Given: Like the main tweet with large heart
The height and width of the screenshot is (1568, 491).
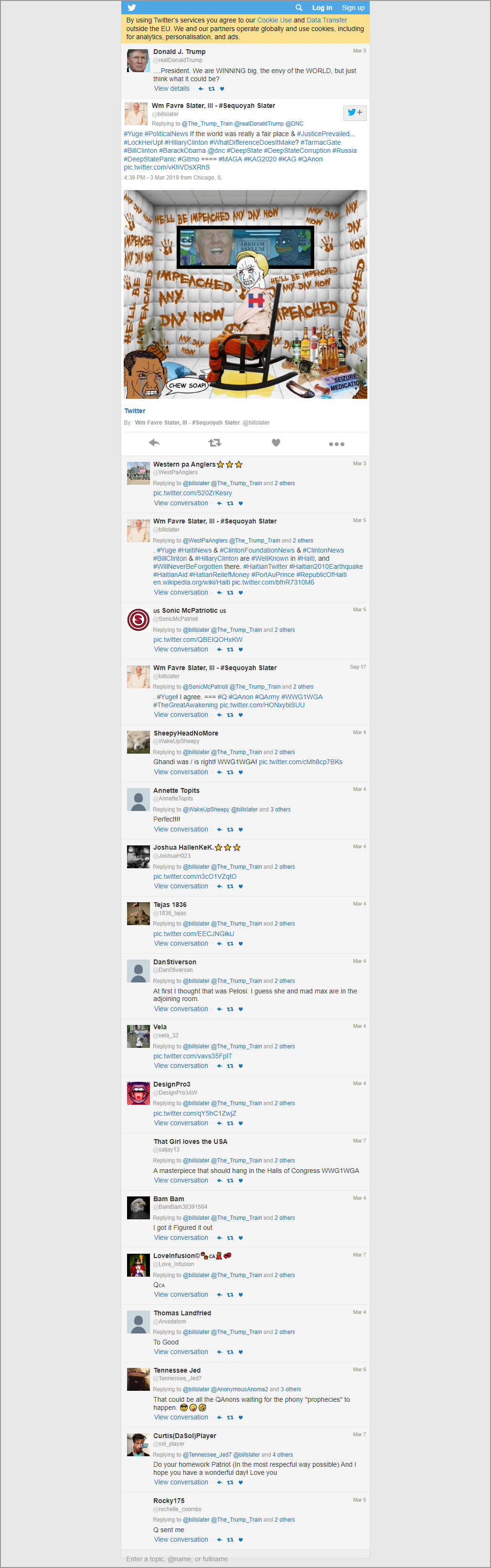Looking at the screenshot, I should point(276,443).
